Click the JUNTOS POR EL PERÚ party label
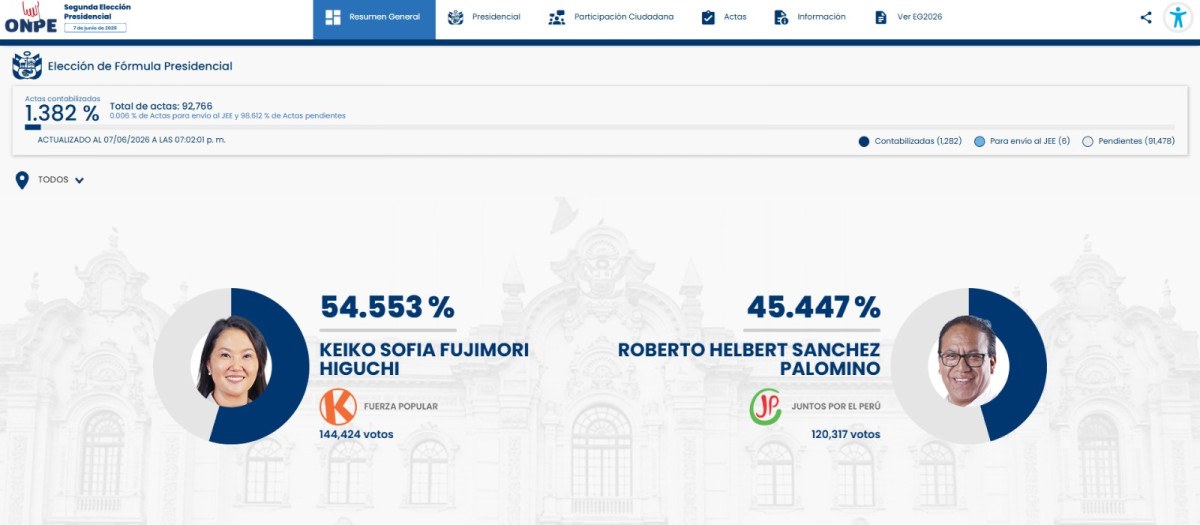Image resolution: width=1200 pixels, height=525 pixels. tap(836, 407)
